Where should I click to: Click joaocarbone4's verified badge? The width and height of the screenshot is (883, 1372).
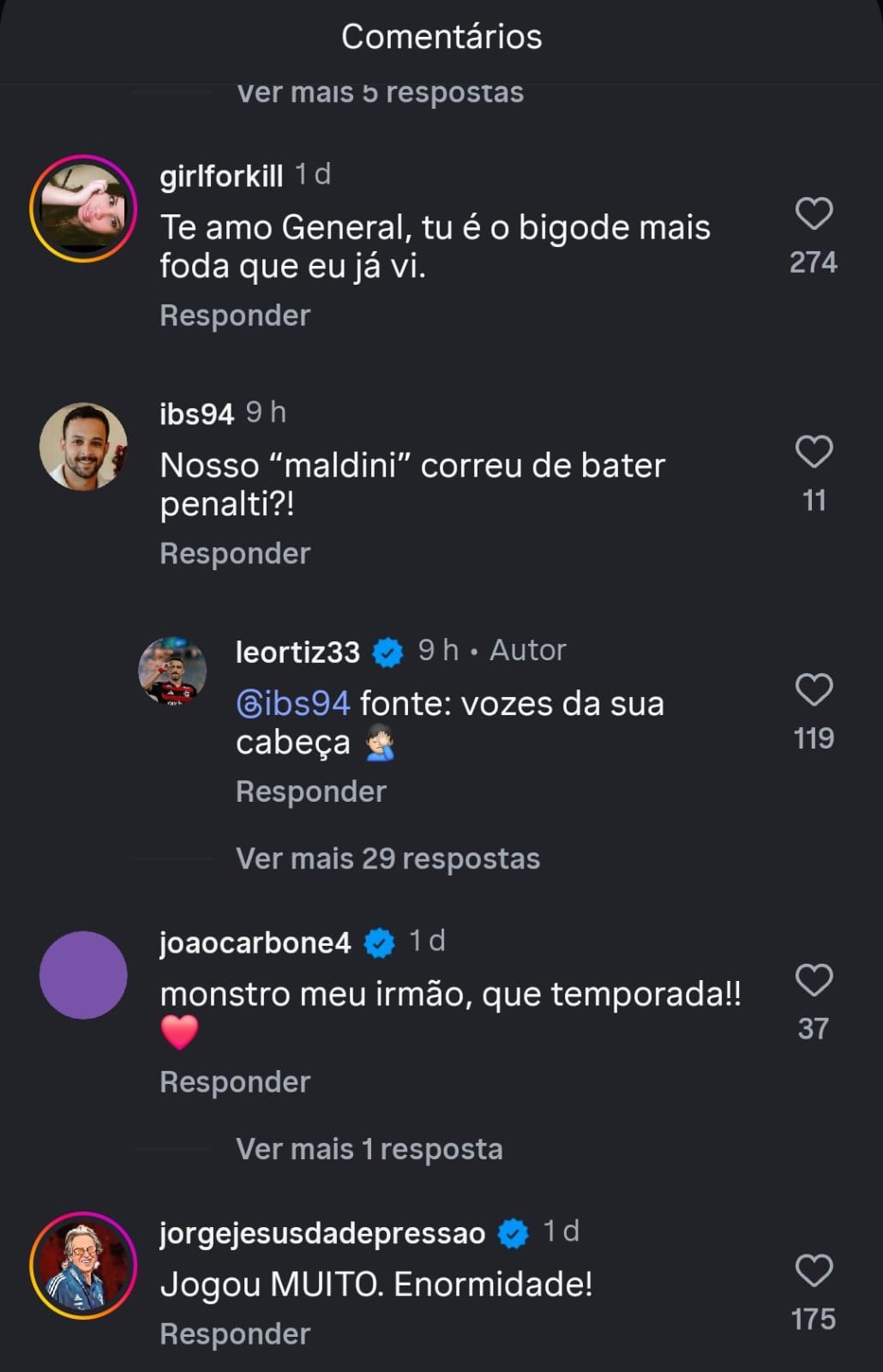point(379,943)
